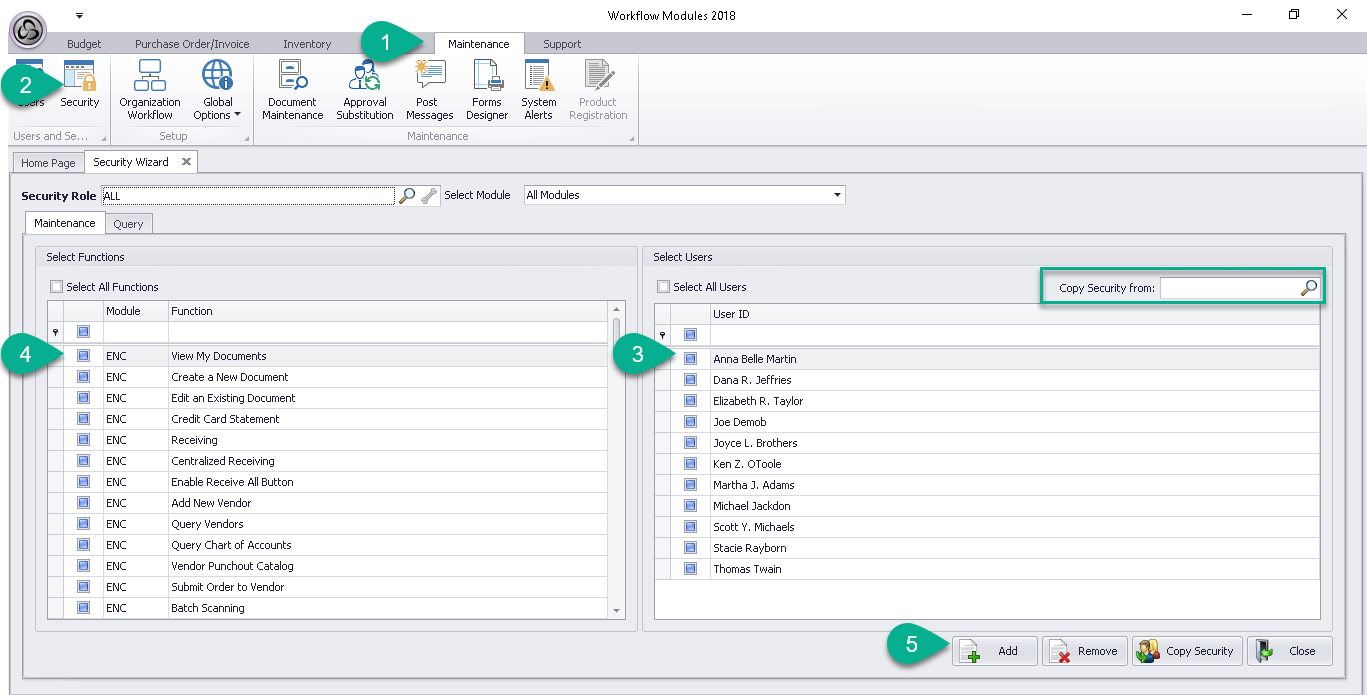1367x695 pixels.
Task: Switch to the Query tab
Action: click(128, 224)
